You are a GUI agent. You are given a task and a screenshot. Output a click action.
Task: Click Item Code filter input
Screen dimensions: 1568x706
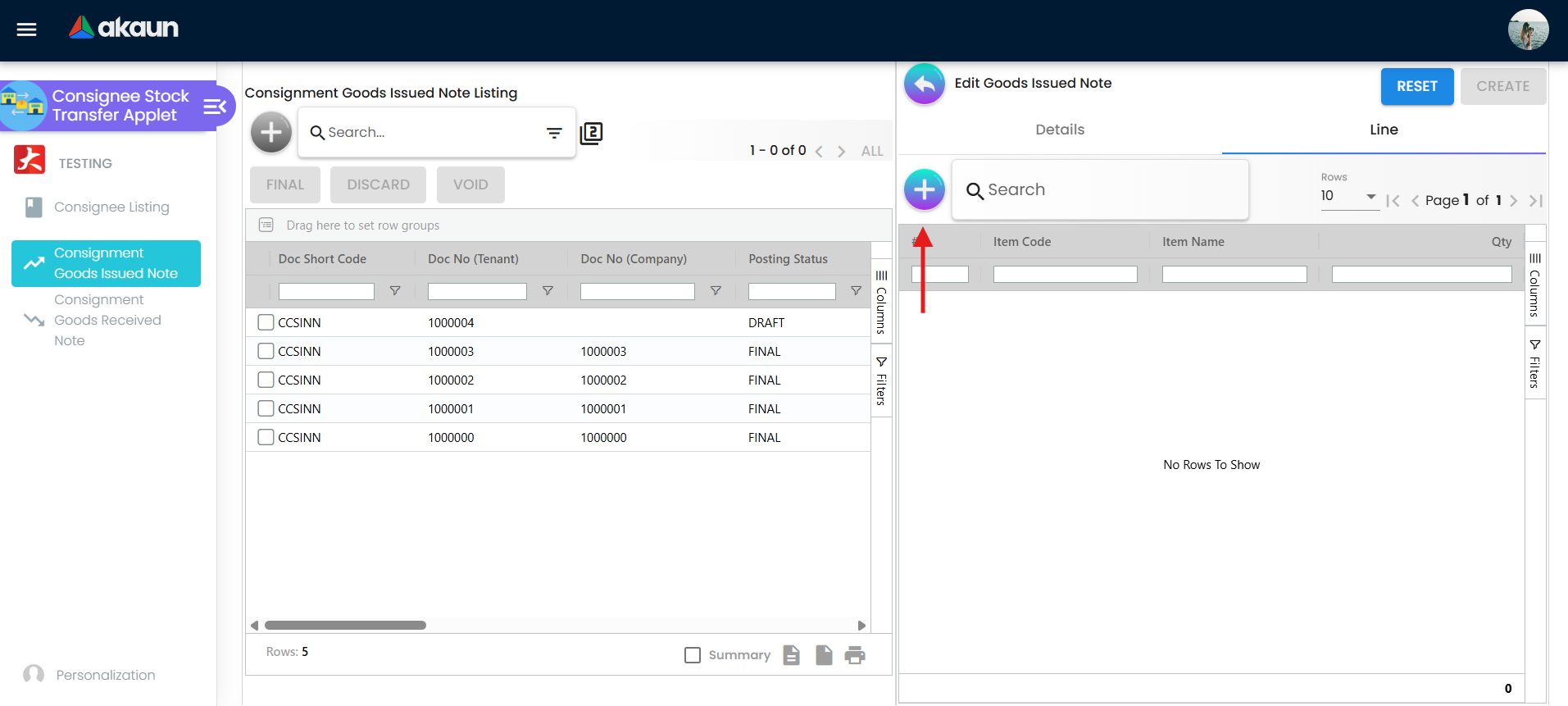[x=1066, y=275]
